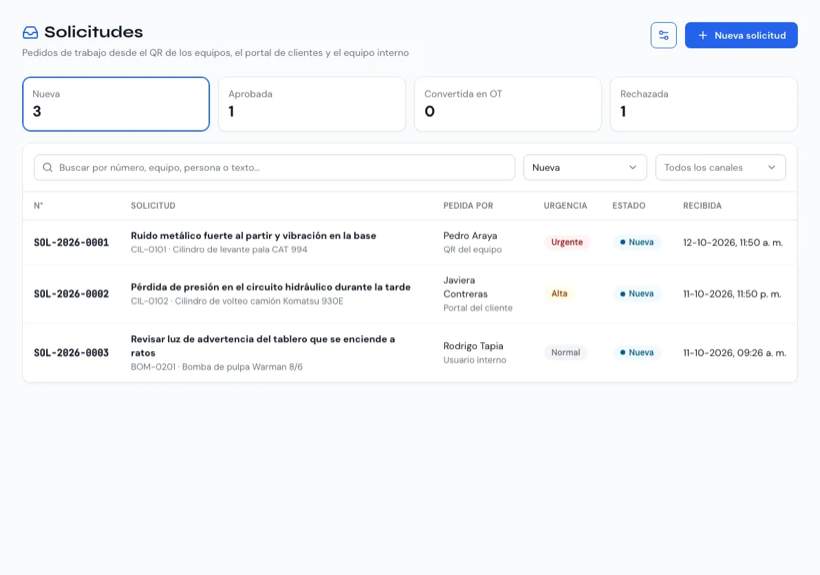This screenshot has width=820, height=575.
Task: Click requester Pedro Araya
Action: point(470,236)
